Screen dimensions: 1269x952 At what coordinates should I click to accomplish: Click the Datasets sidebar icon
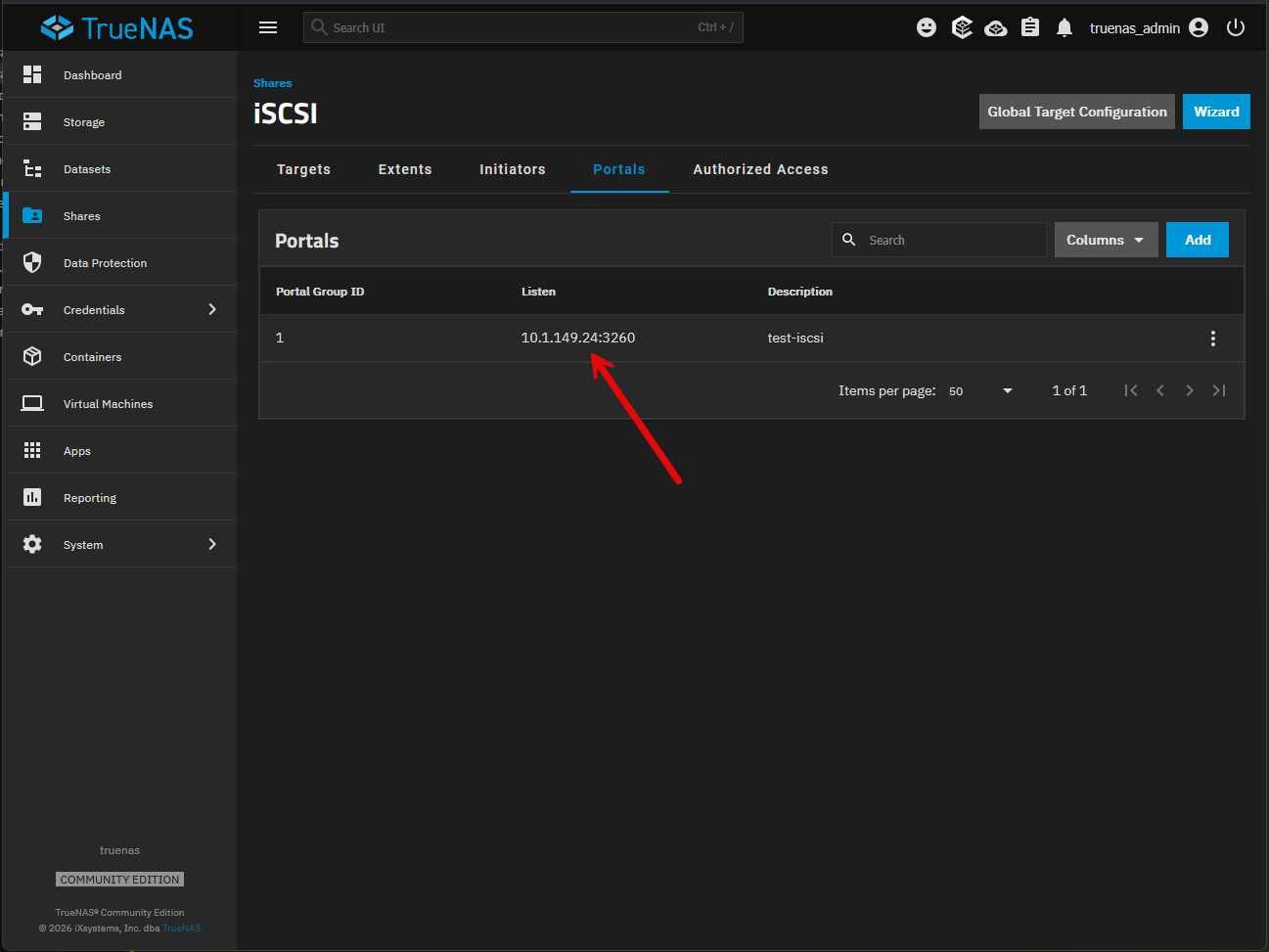32,168
